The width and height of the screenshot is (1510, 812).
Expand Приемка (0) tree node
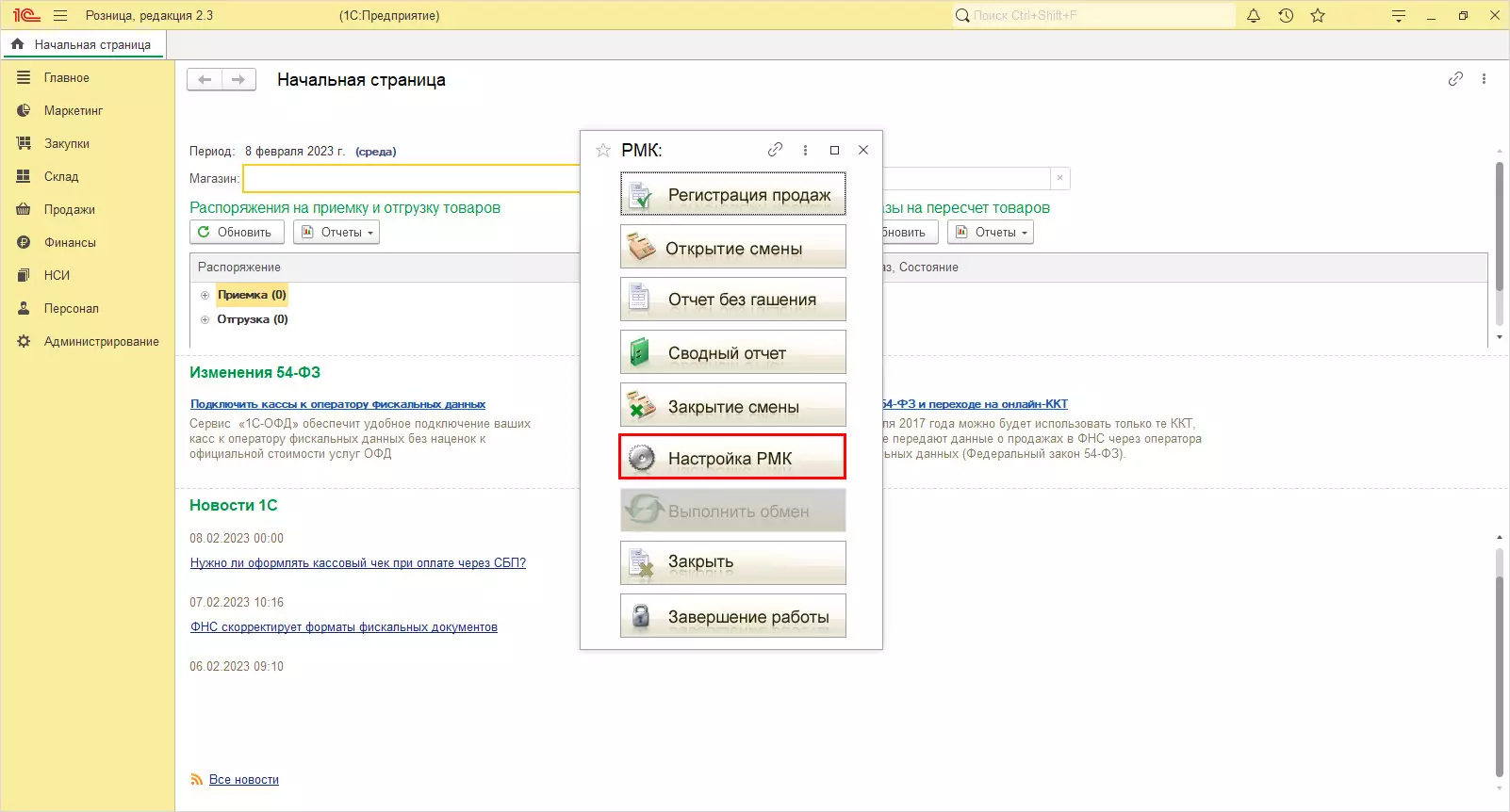[x=205, y=295]
